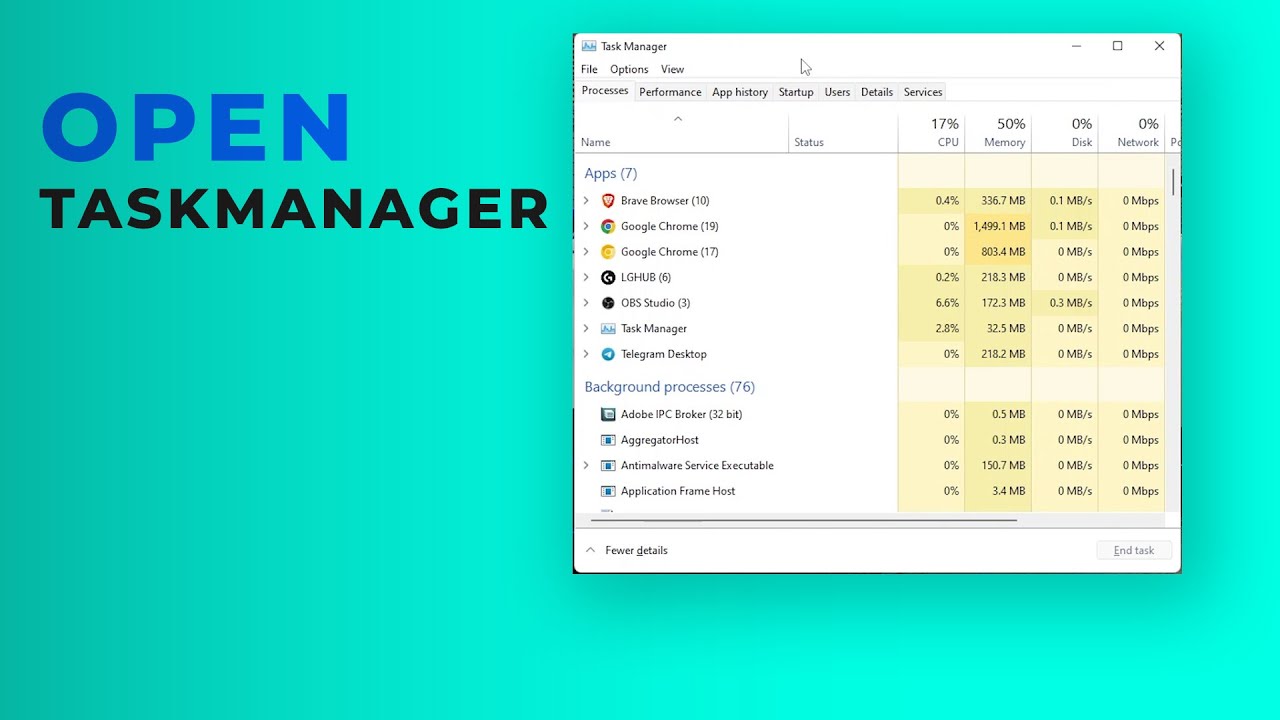This screenshot has width=1280, height=720.
Task: Expand the Telegram Desktop process row
Action: click(586, 354)
